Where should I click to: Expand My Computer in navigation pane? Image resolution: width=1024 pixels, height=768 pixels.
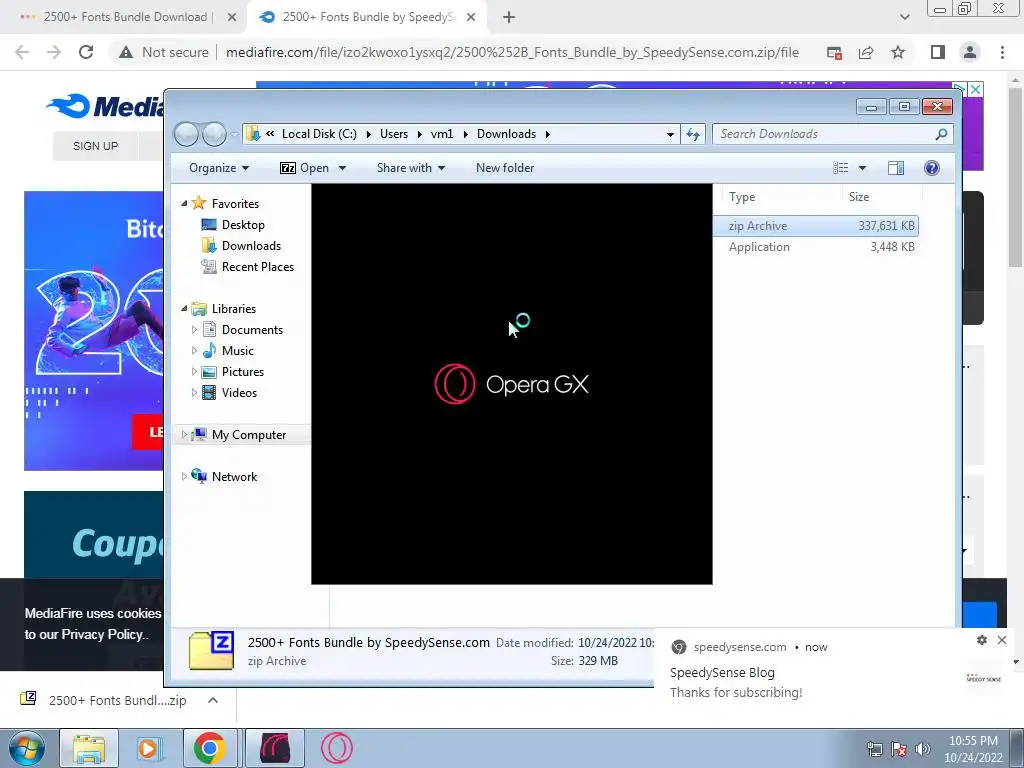(x=184, y=434)
